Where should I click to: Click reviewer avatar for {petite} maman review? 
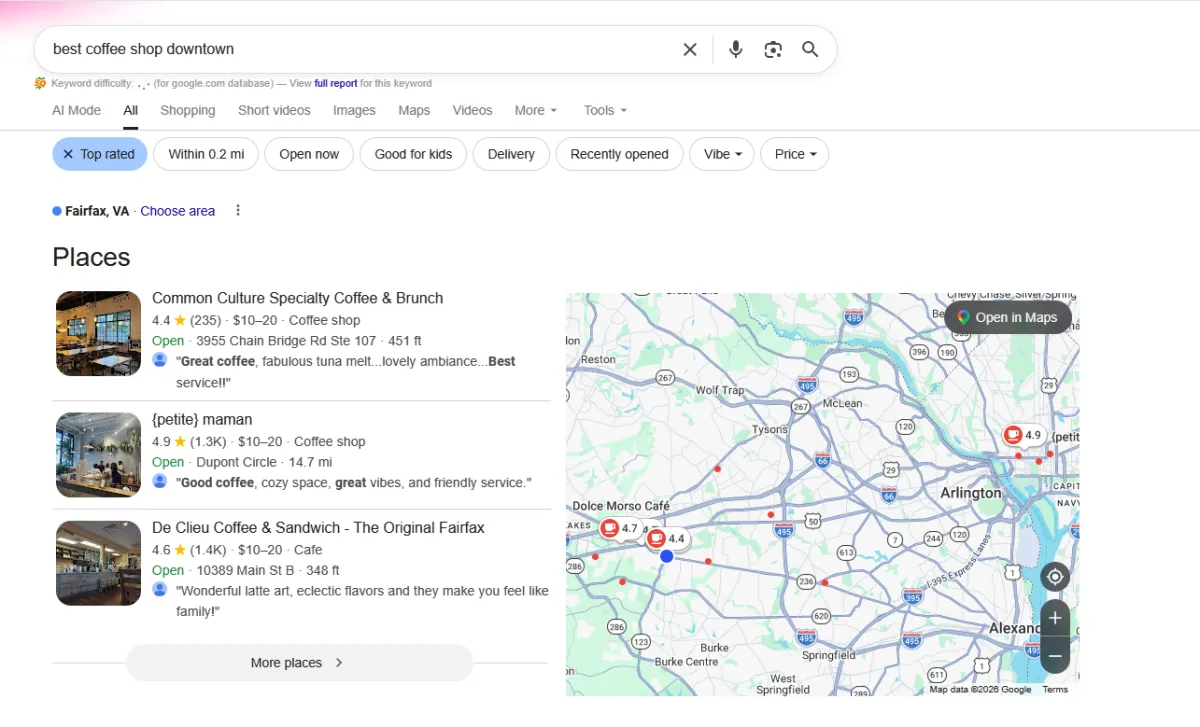(x=160, y=481)
